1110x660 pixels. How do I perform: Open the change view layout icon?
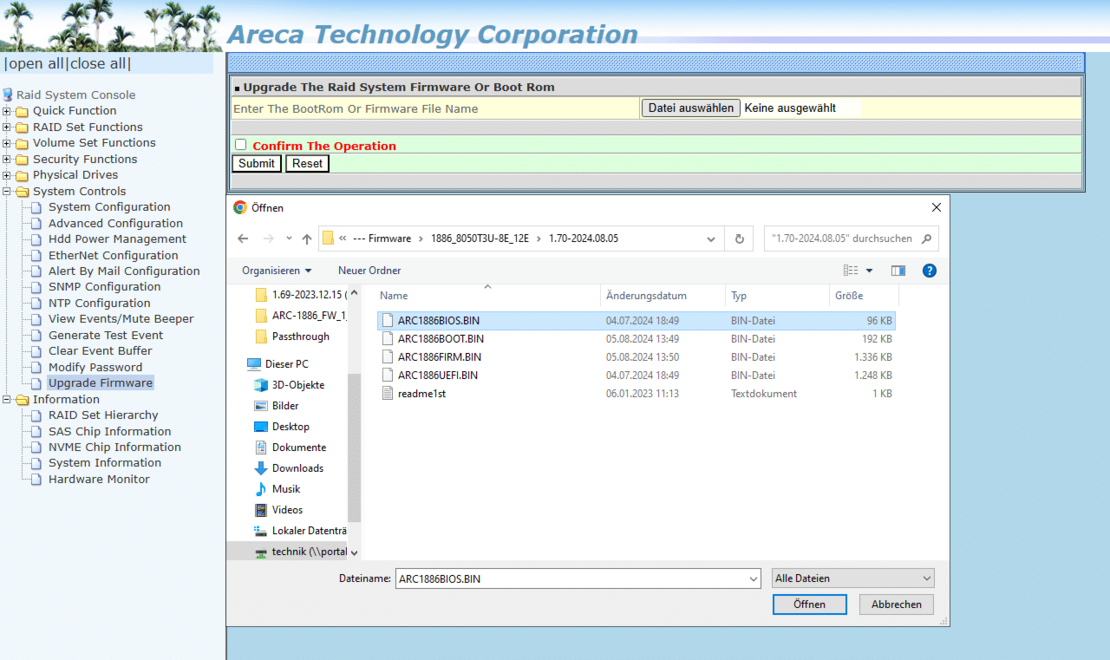852,270
